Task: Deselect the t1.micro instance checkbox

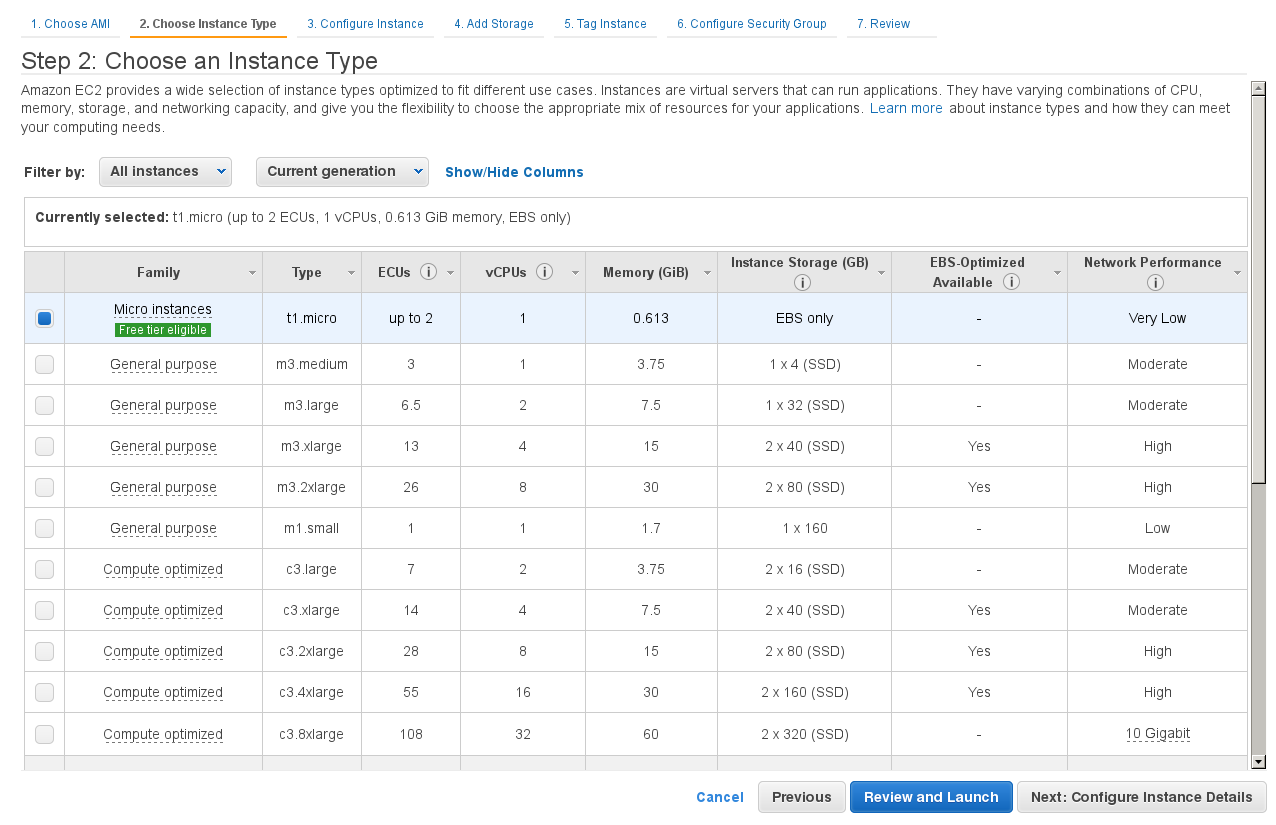Action: tap(44, 318)
